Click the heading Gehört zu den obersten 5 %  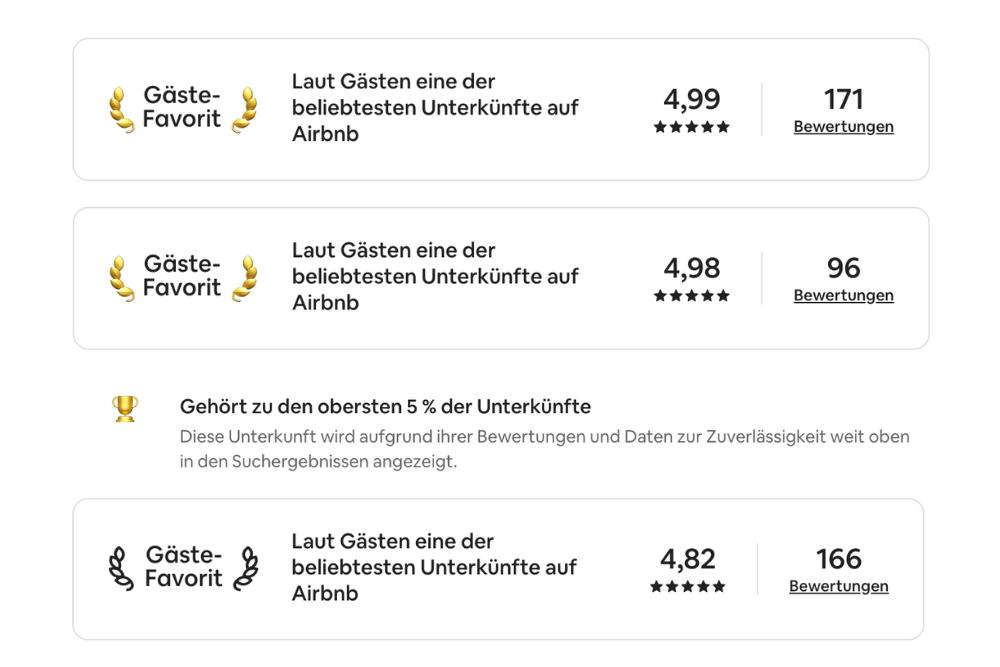point(385,406)
